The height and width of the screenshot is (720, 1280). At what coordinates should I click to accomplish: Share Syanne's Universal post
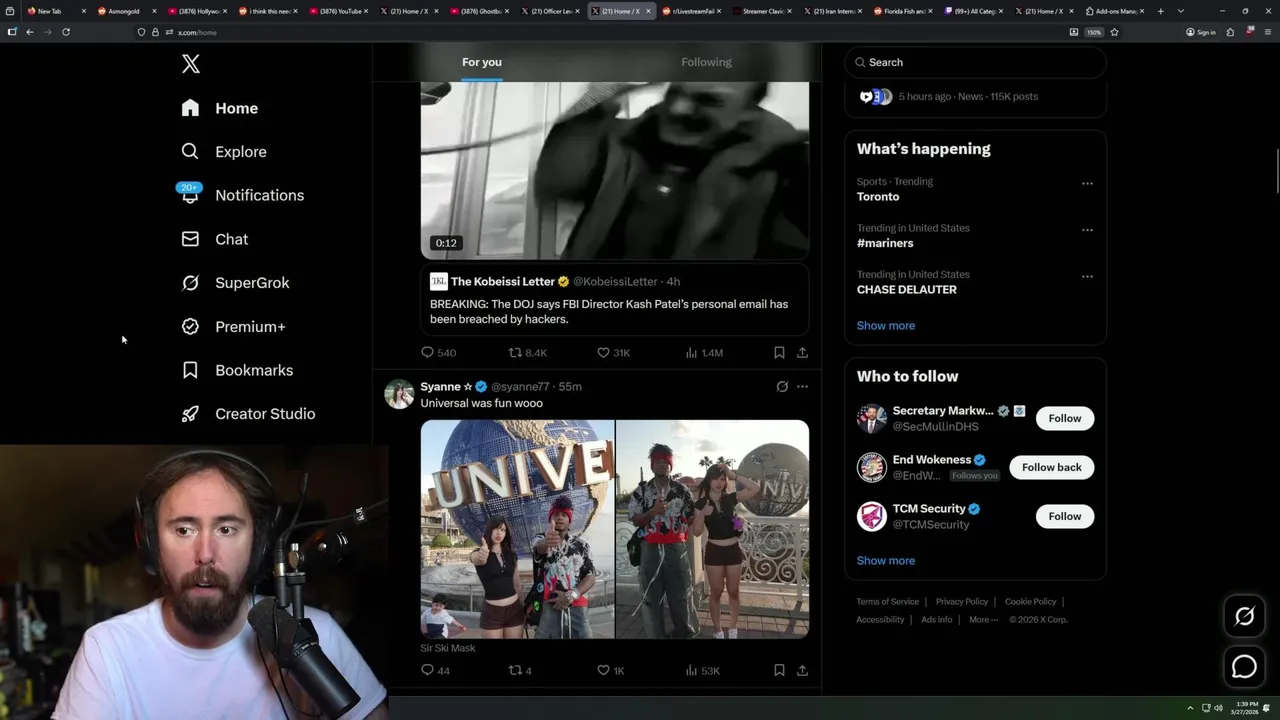point(802,671)
